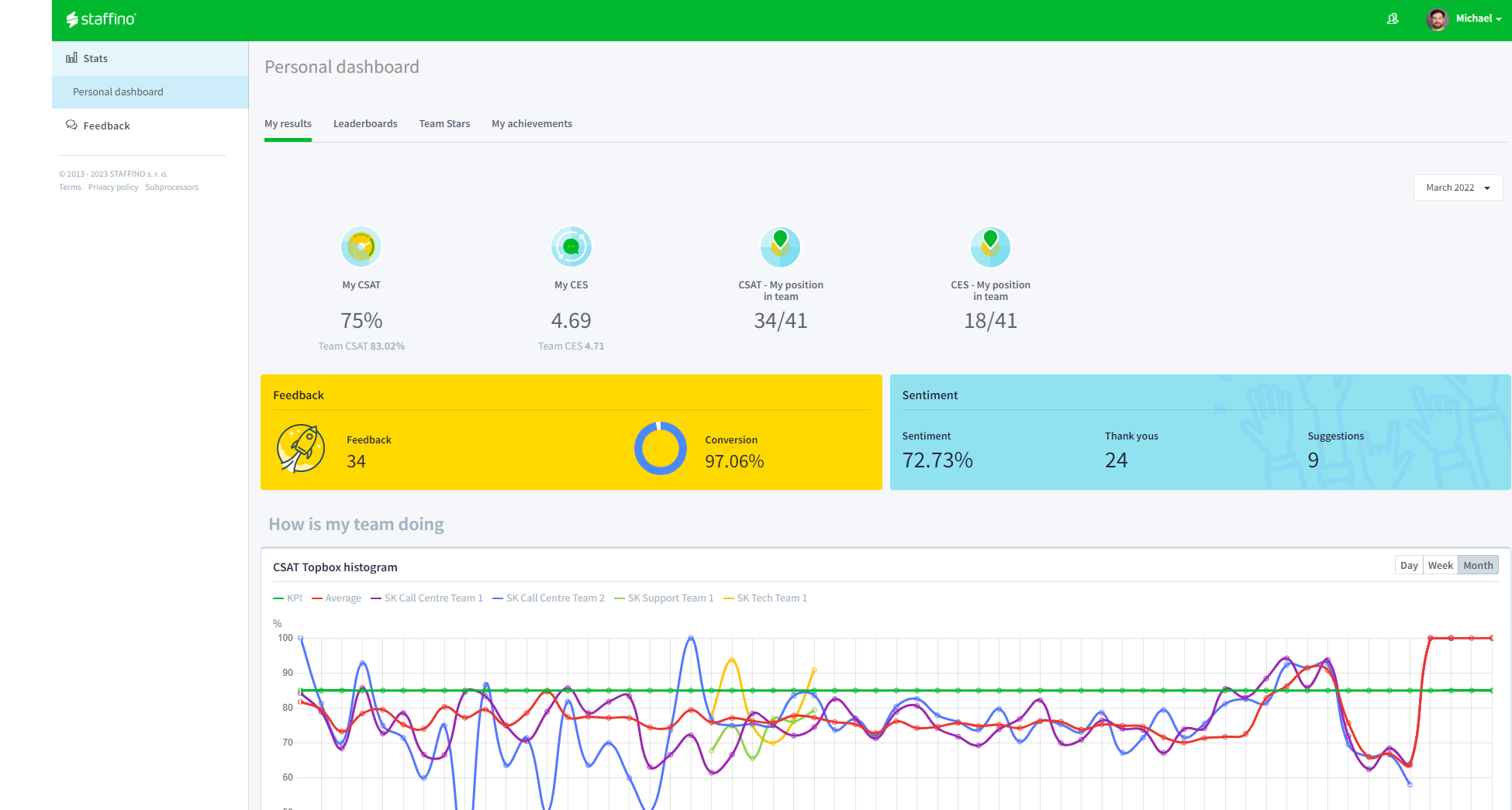Click the My CSAT 75% value
The width and height of the screenshot is (1512, 810).
point(361,321)
